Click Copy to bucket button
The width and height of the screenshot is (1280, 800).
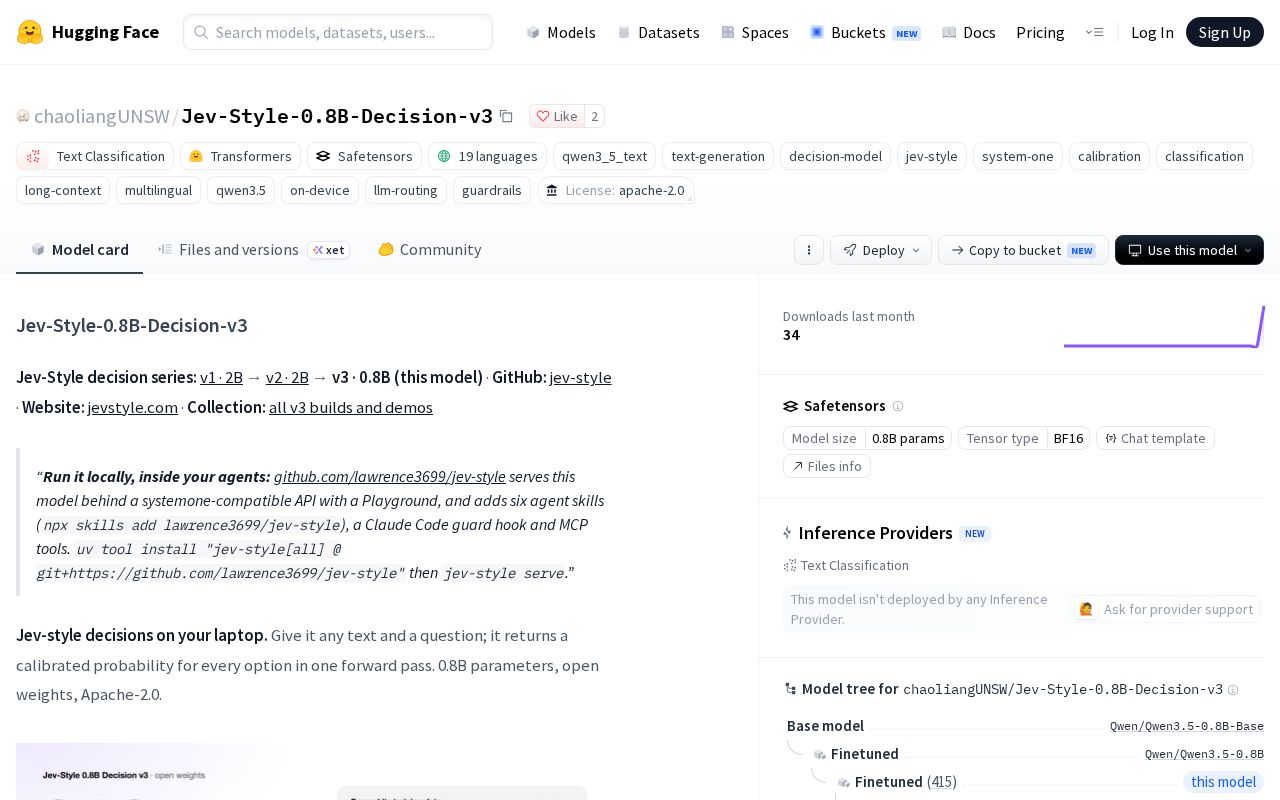click(1023, 250)
